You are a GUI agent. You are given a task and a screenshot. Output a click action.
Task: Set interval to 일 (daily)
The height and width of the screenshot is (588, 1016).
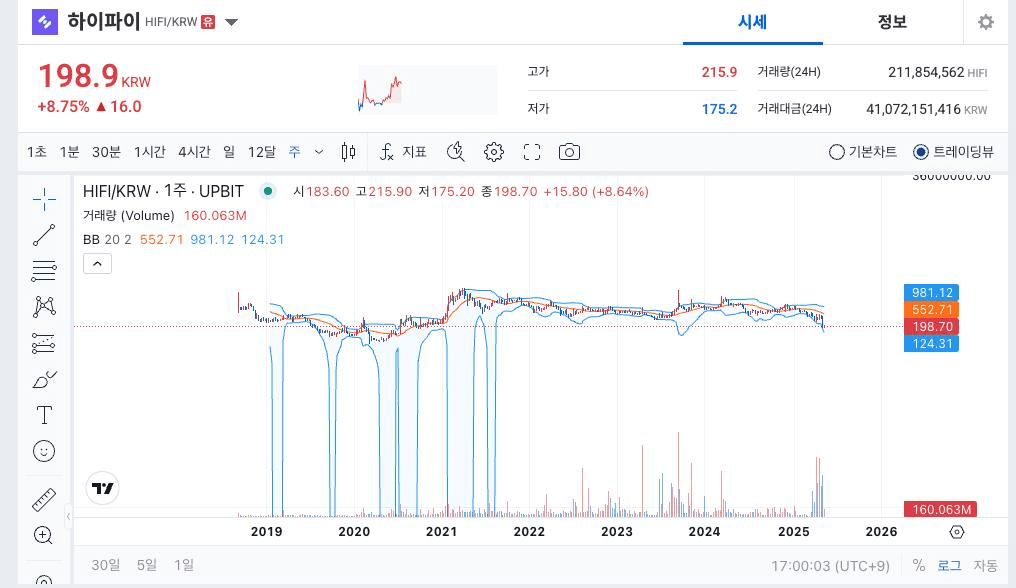[x=229, y=152]
